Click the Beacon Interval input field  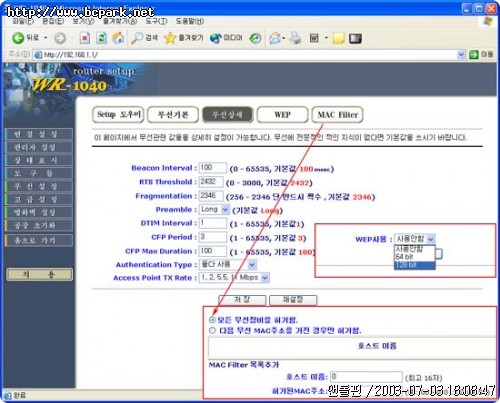[213, 168]
